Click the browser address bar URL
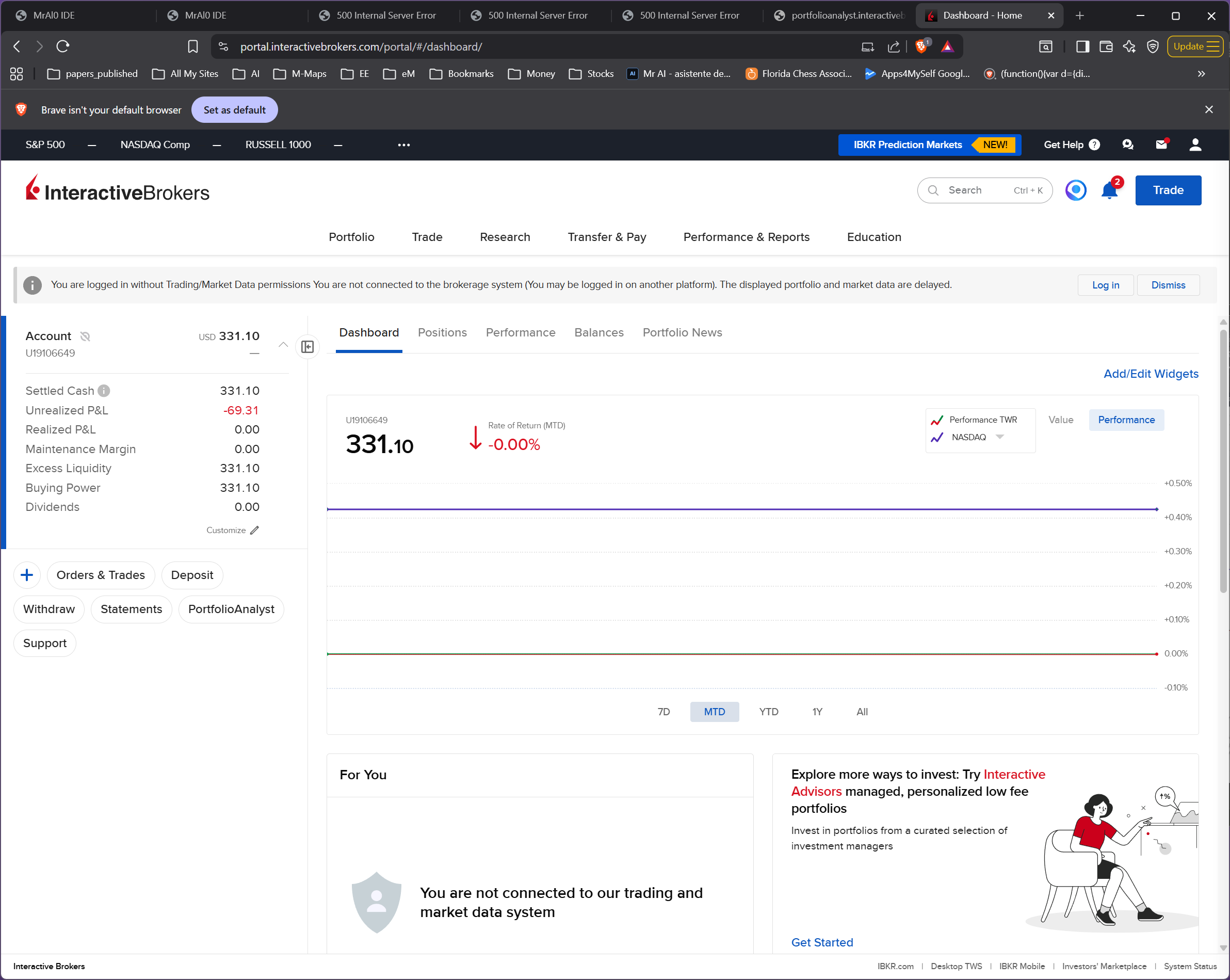1230x980 pixels. 361,46
